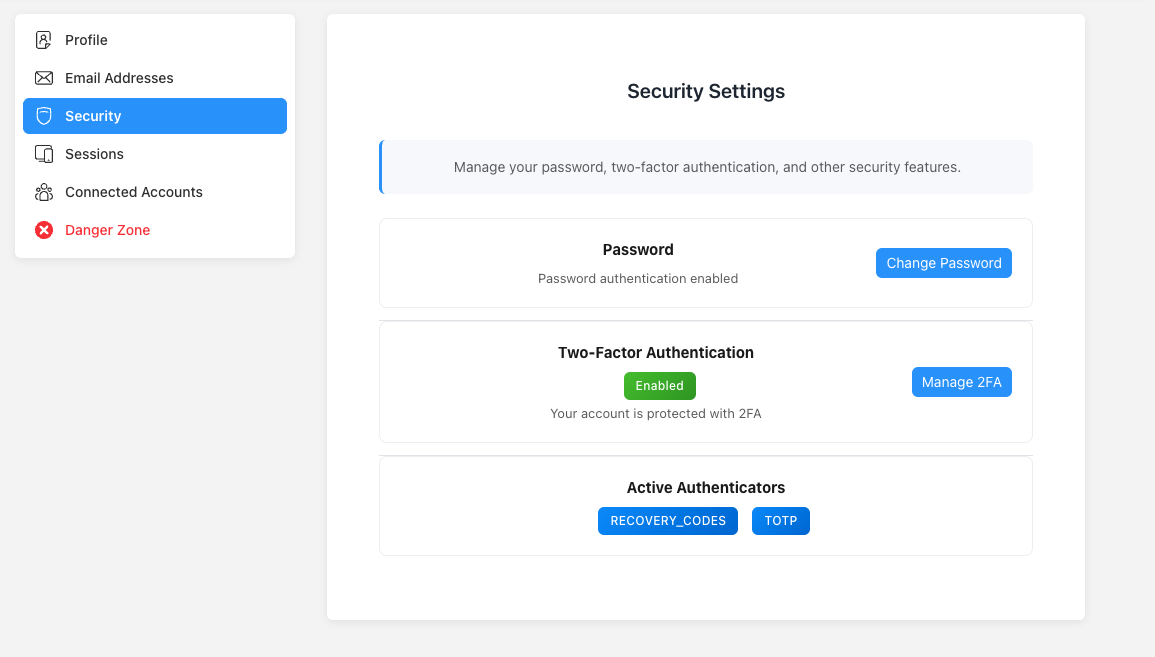Click the Change Password button

coord(943,263)
